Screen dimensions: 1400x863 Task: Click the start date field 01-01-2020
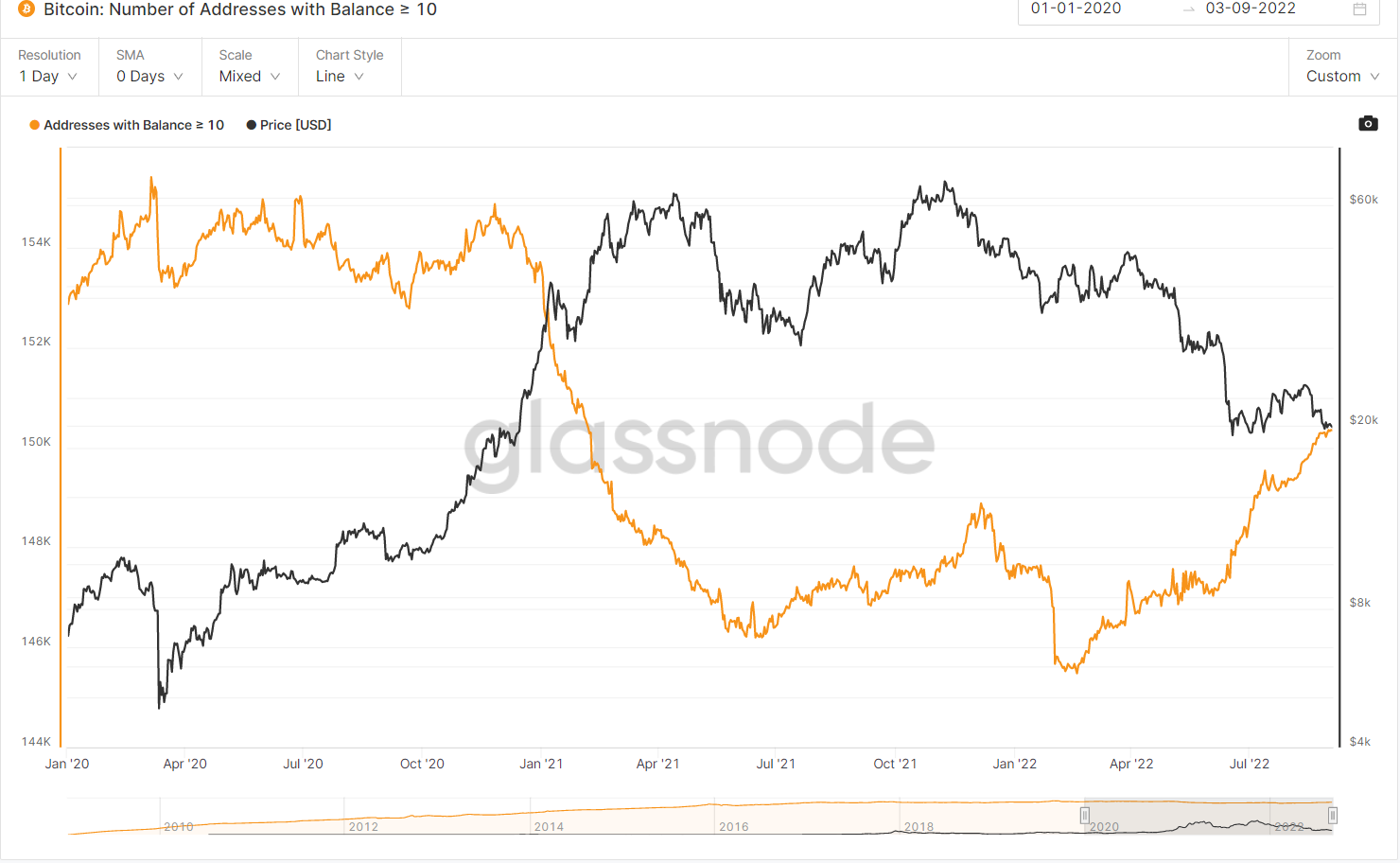tap(1076, 9)
